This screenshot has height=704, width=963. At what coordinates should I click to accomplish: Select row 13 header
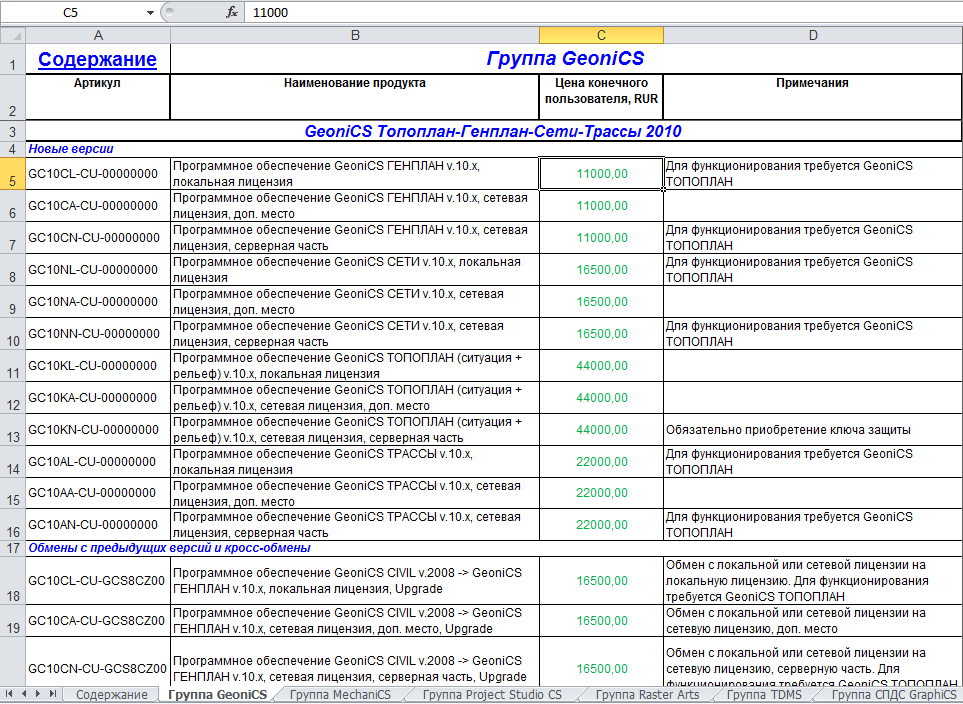click(13, 429)
